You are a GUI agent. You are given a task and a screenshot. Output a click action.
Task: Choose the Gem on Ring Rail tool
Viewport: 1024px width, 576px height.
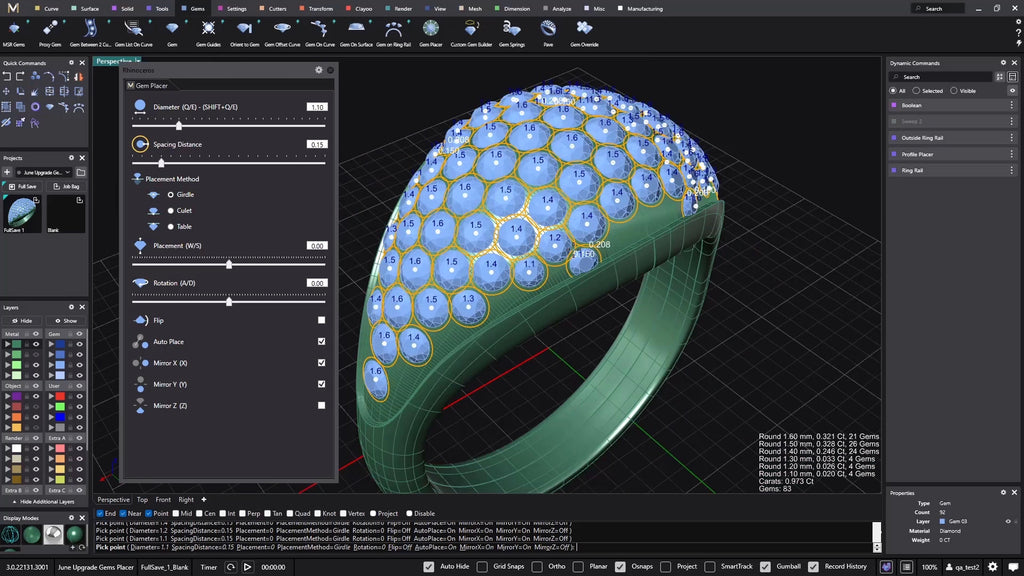tap(393, 29)
